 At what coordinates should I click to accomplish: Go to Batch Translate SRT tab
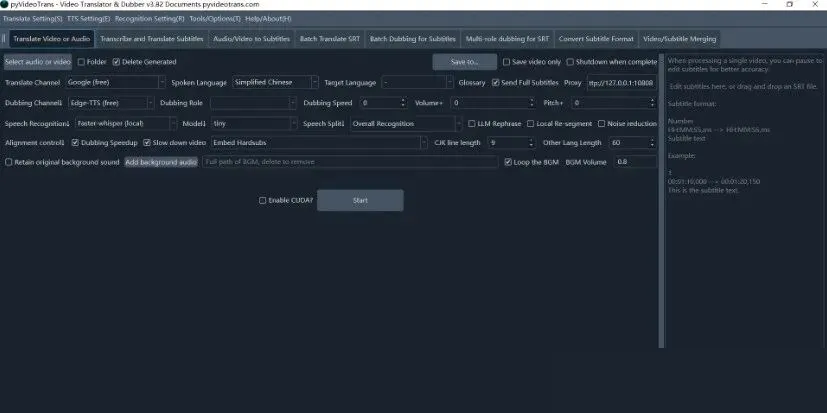click(x=330, y=39)
